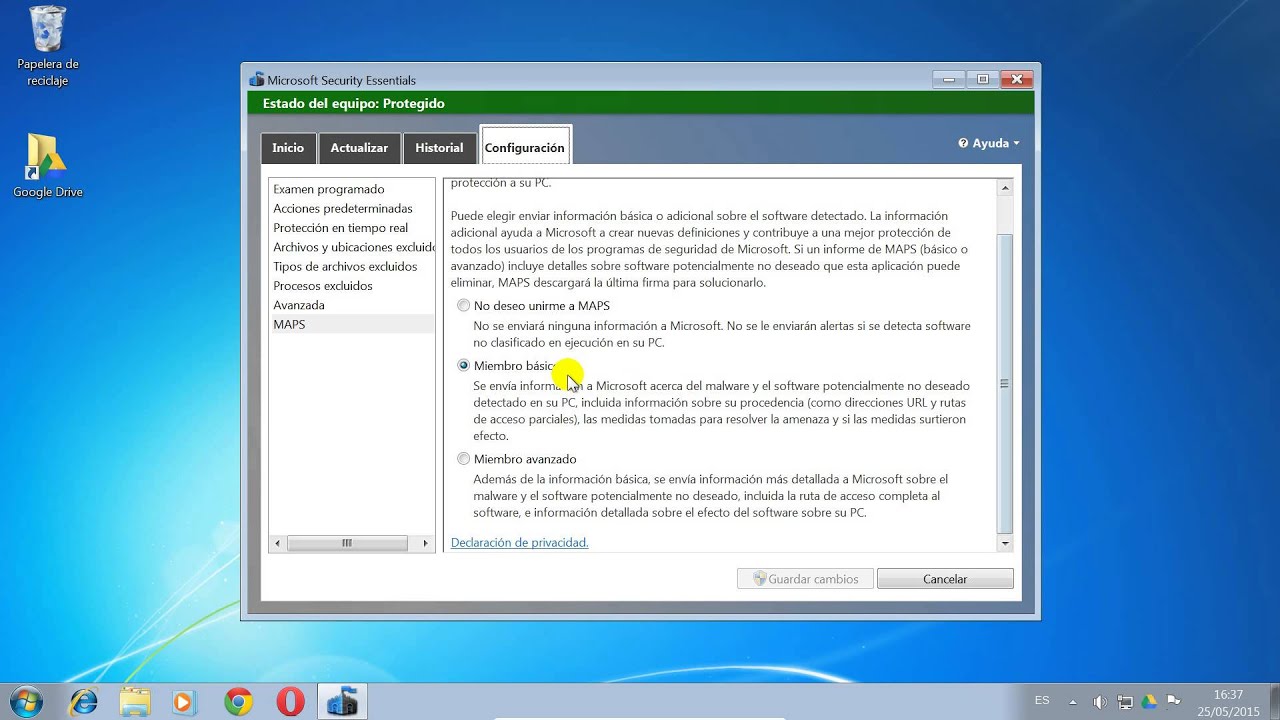Screen dimensions: 1280x720
Task: Click the Windows Start button
Action: click(27, 702)
